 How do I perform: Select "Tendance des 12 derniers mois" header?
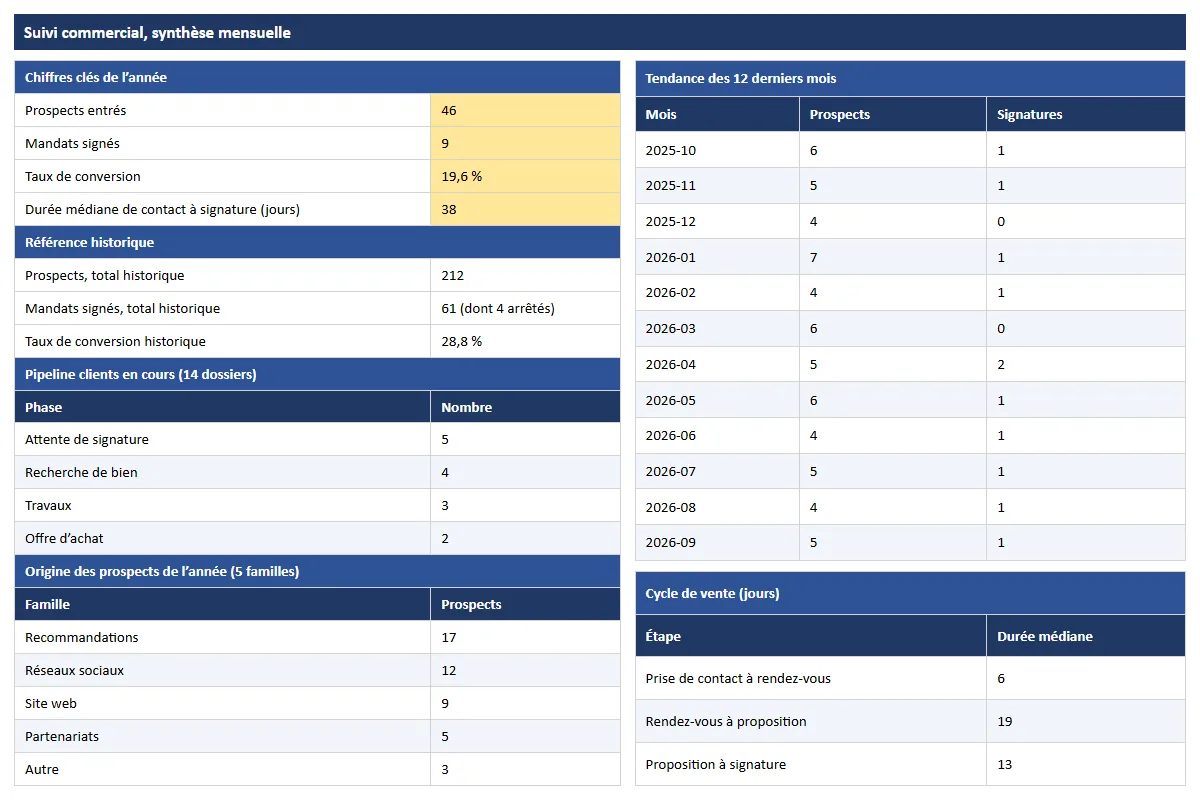(x=910, y=78)
